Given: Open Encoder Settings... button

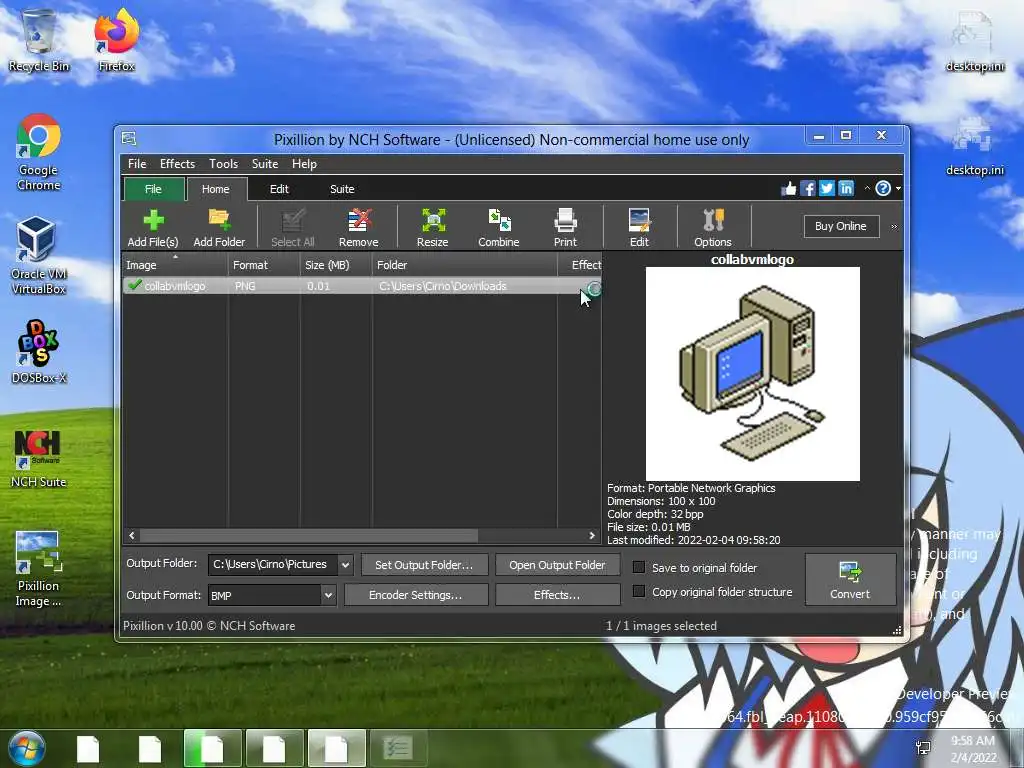Looking at the screenshot, I should [415, 595].
